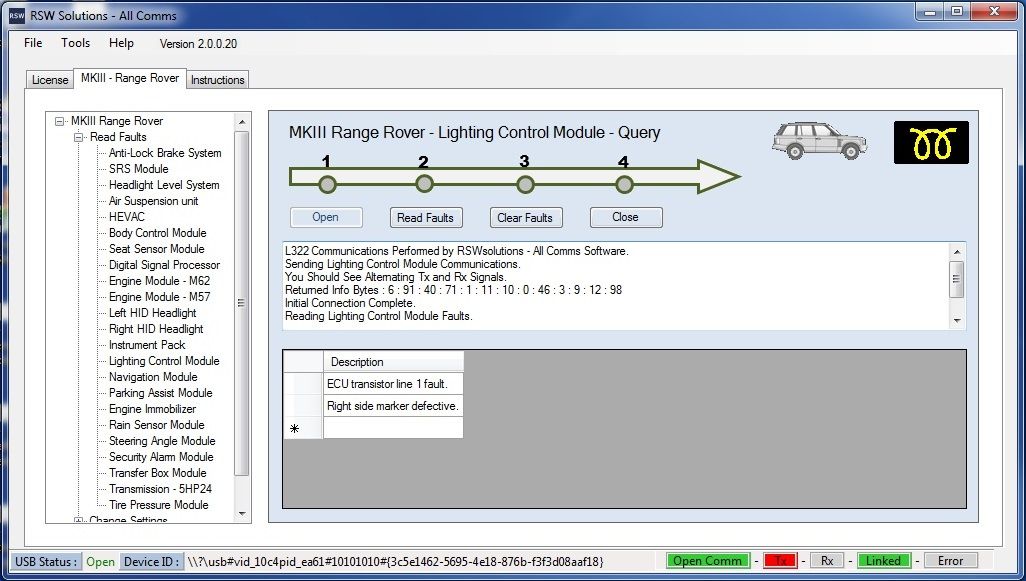Select HEVAC in the tree
This screenshot has width=1026, height=581.
tap(127, 217)
